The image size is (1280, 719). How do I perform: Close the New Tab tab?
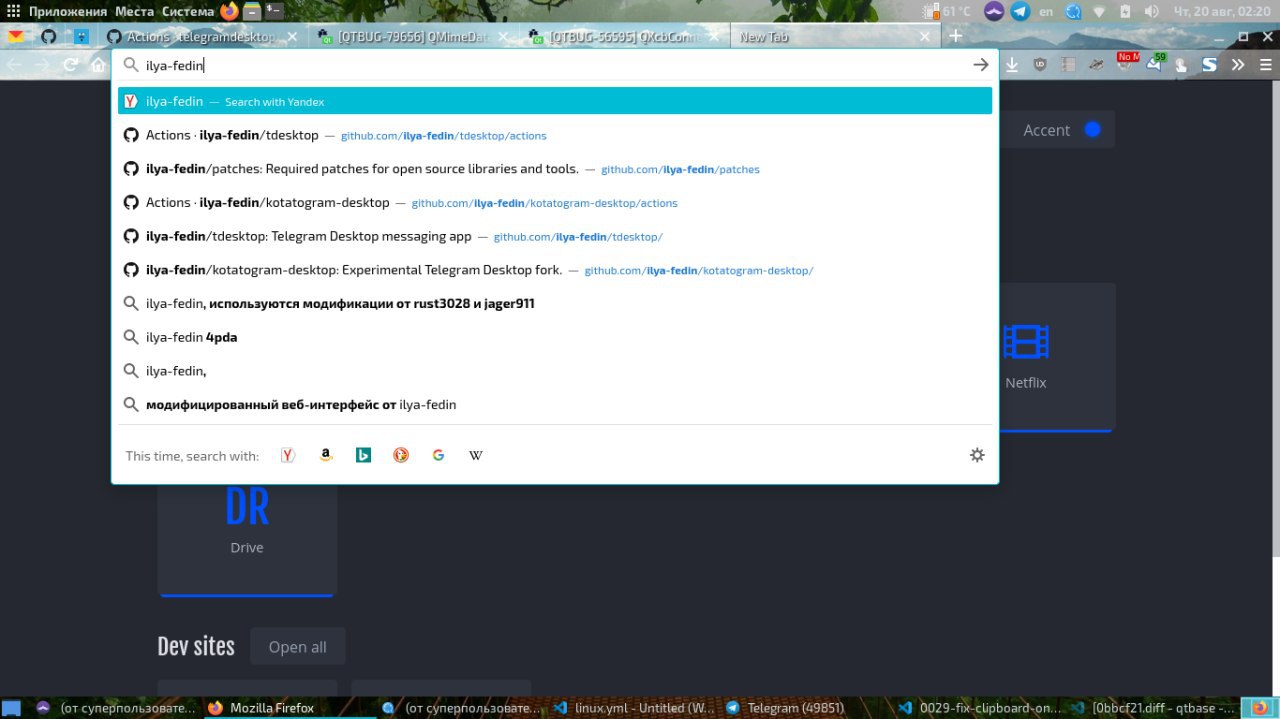[x=924, y=36]
